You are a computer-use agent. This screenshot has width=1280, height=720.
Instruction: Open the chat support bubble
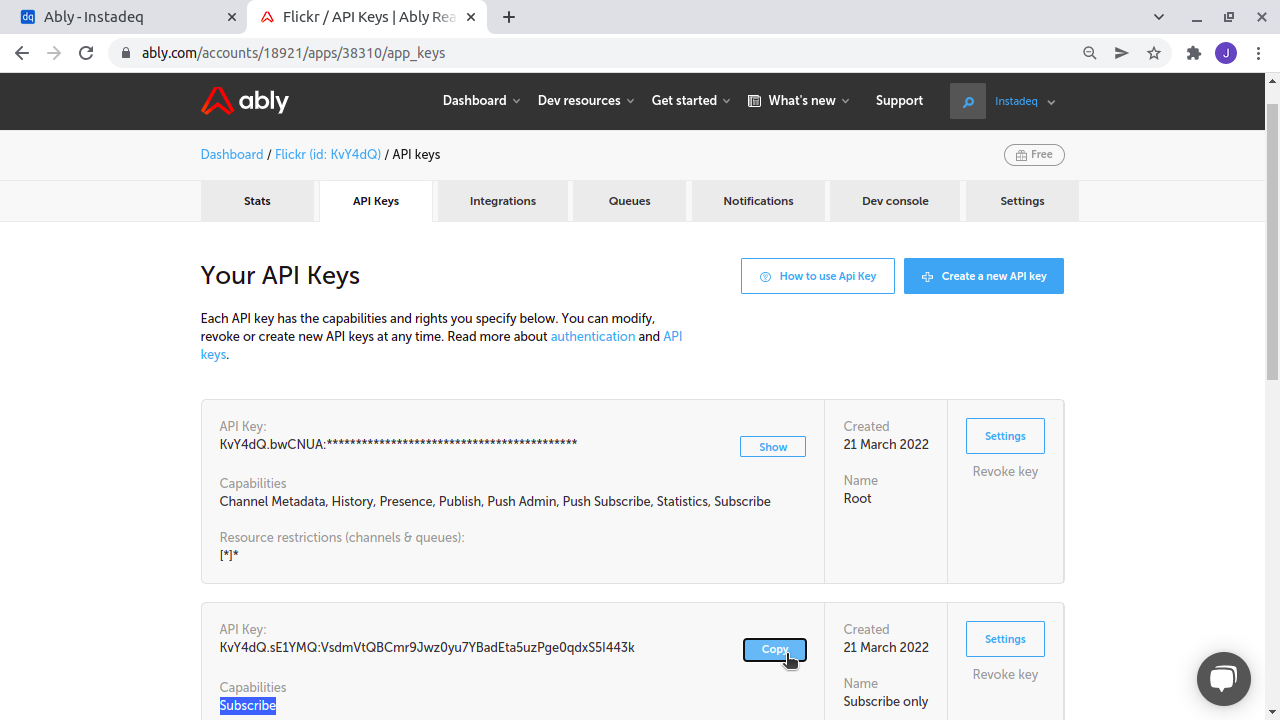[1223, 679]
